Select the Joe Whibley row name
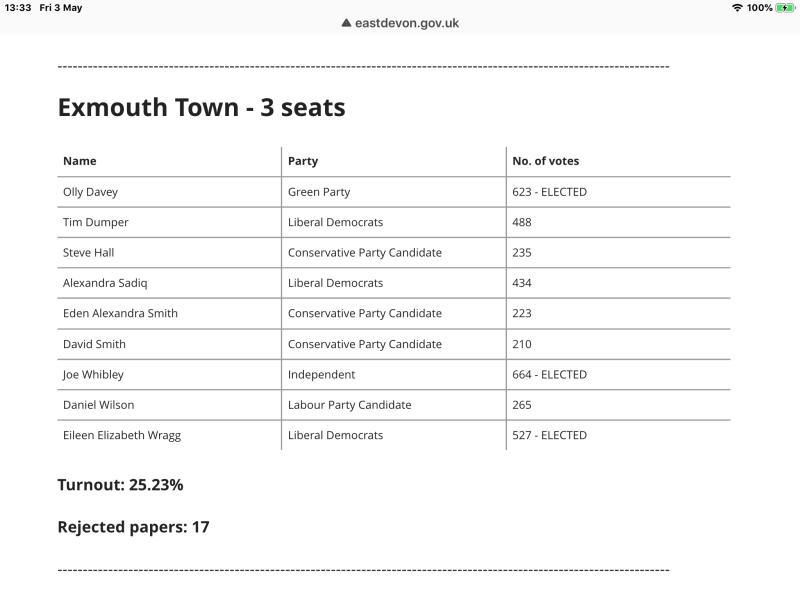This screenshot has width=800, height=600. pyautogui.click(x=93, y=375)
